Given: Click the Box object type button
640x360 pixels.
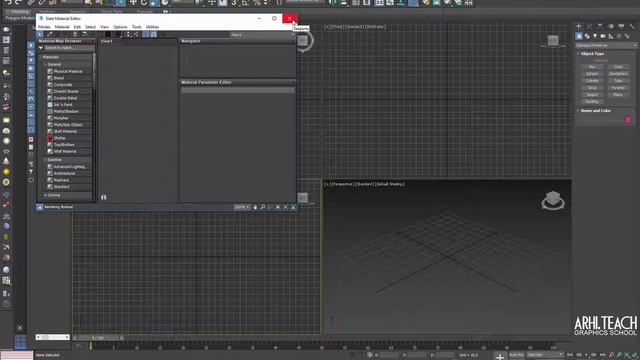Looking at the screenshot, I should click(592, 67).
